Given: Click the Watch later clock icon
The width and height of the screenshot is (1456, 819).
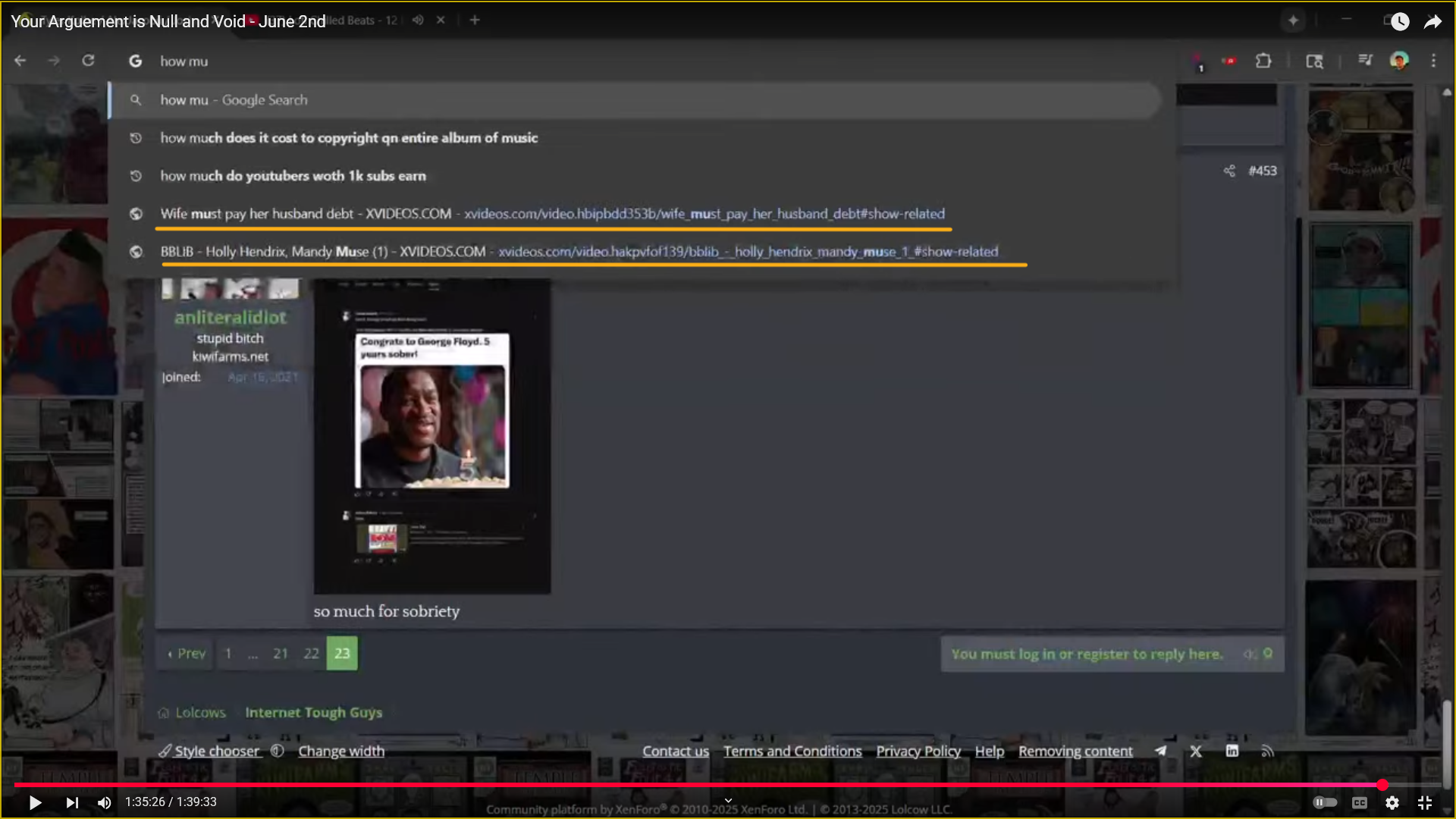Looking at the screenshot, I should (1400, 21).
